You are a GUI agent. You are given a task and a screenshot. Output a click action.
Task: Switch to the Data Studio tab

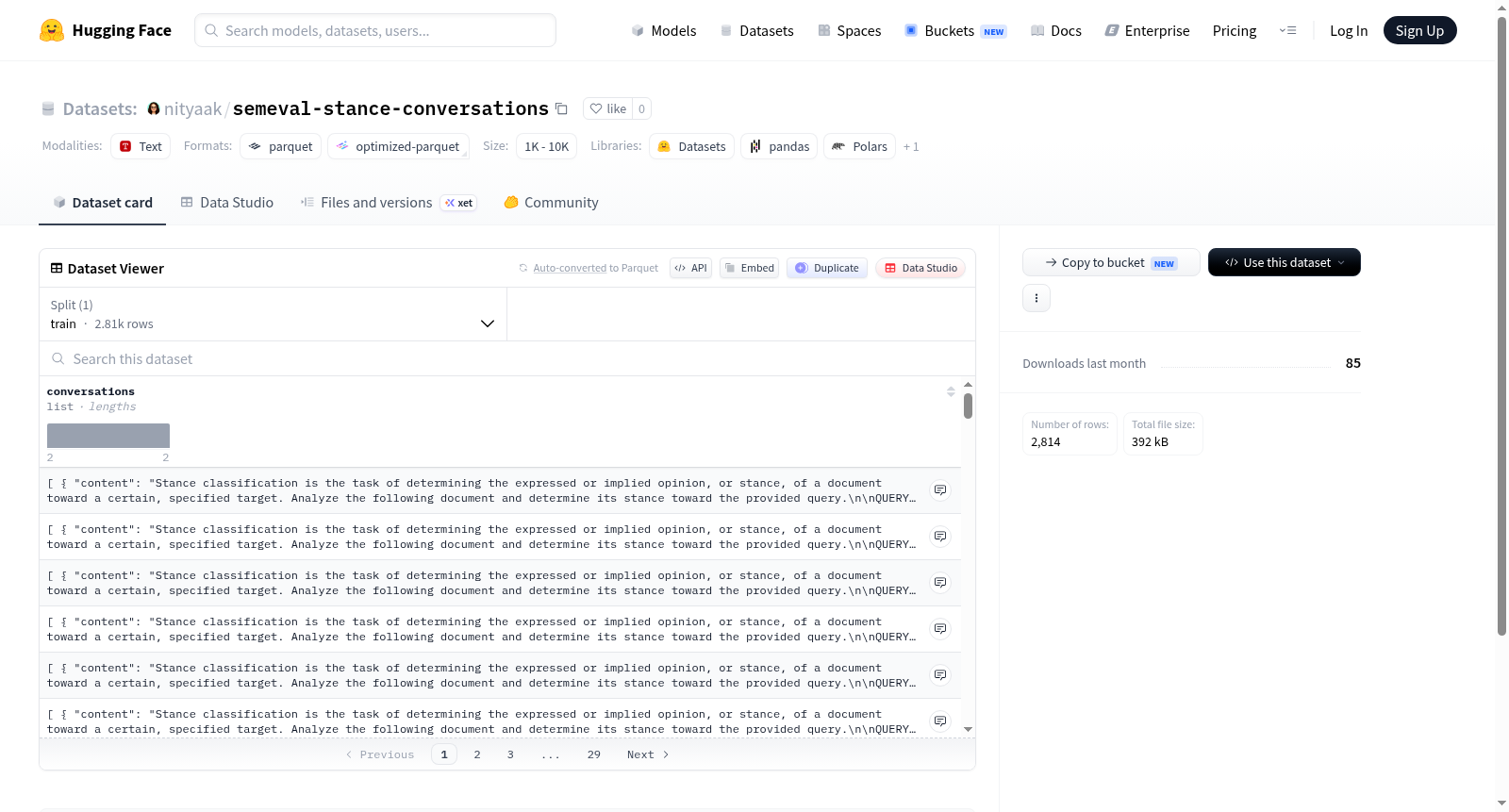[227, 203]
